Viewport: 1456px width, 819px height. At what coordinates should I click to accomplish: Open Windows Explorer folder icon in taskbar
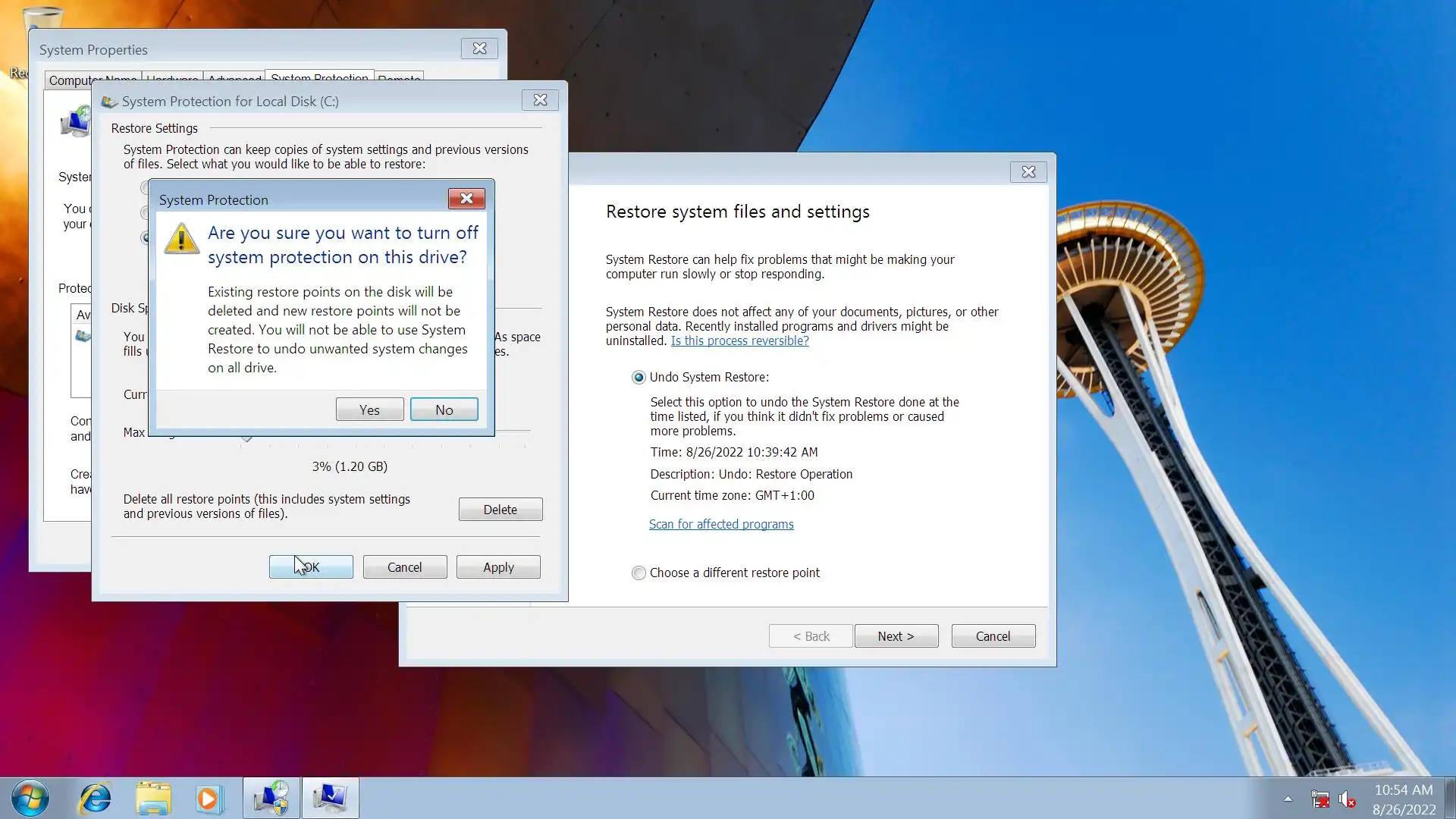[153, 798]
